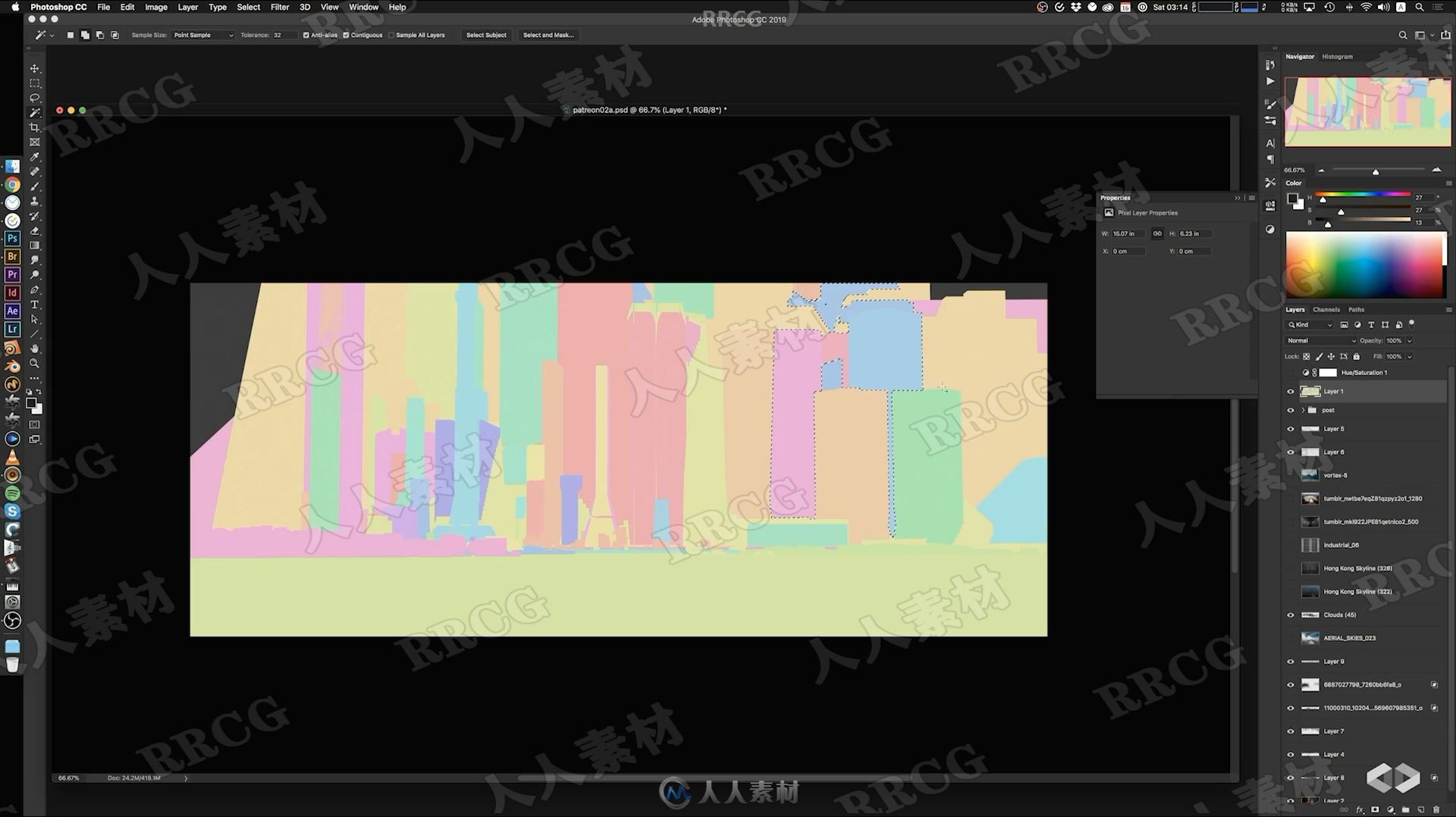The width and height of the screenshot is (1456, 817).
Task: Select the Hand tool
Action: pos(35,349)
